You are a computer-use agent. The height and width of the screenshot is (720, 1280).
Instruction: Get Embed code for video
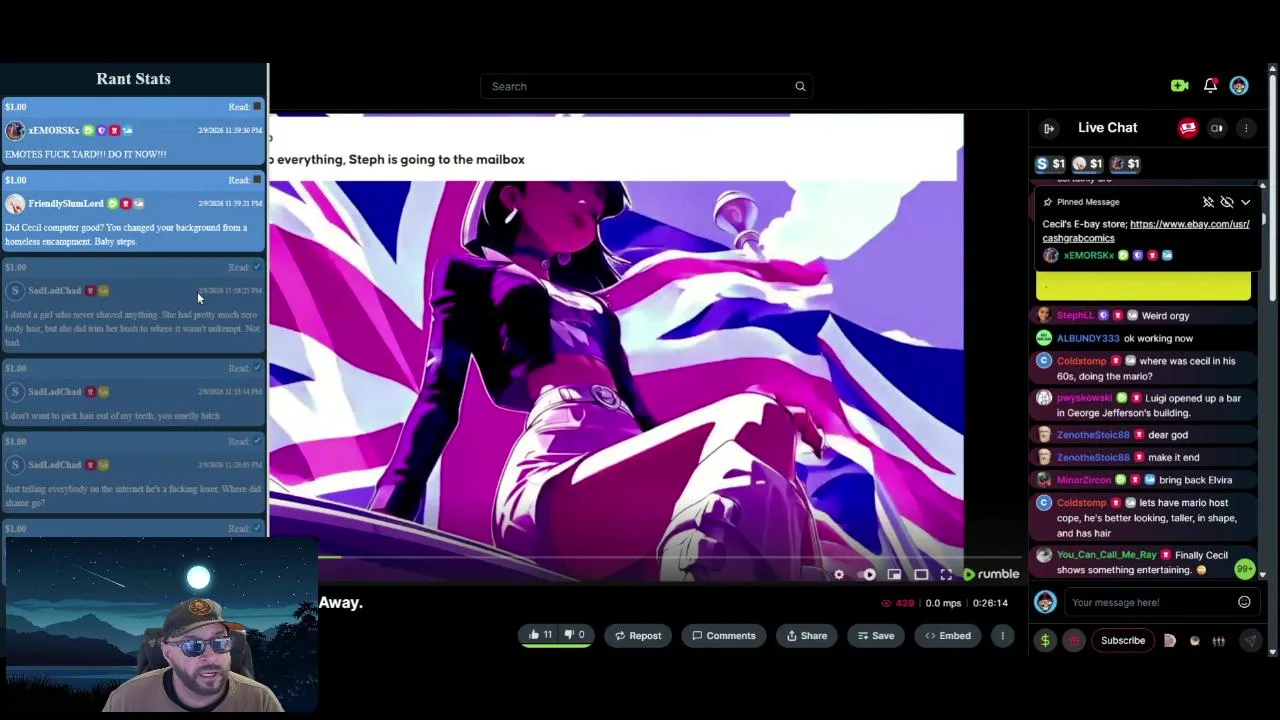pyautogui.click(x=947, y=636)
